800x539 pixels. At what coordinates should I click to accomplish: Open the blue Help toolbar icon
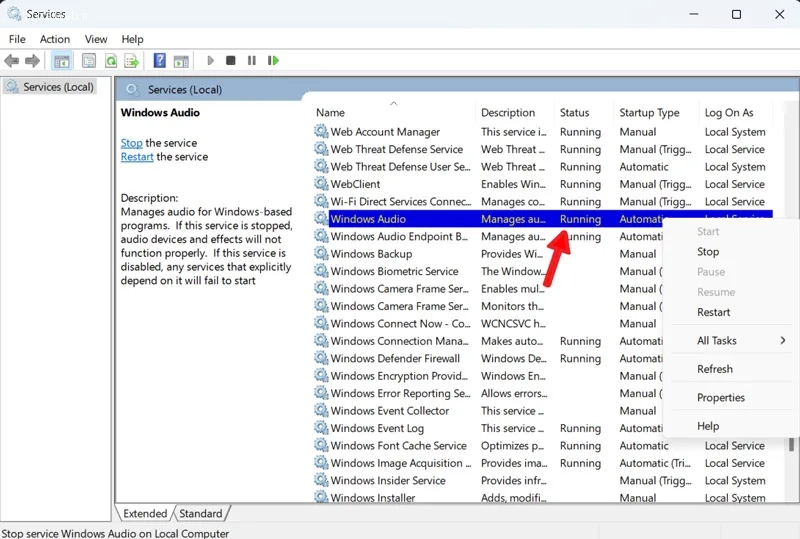point(160,61)
